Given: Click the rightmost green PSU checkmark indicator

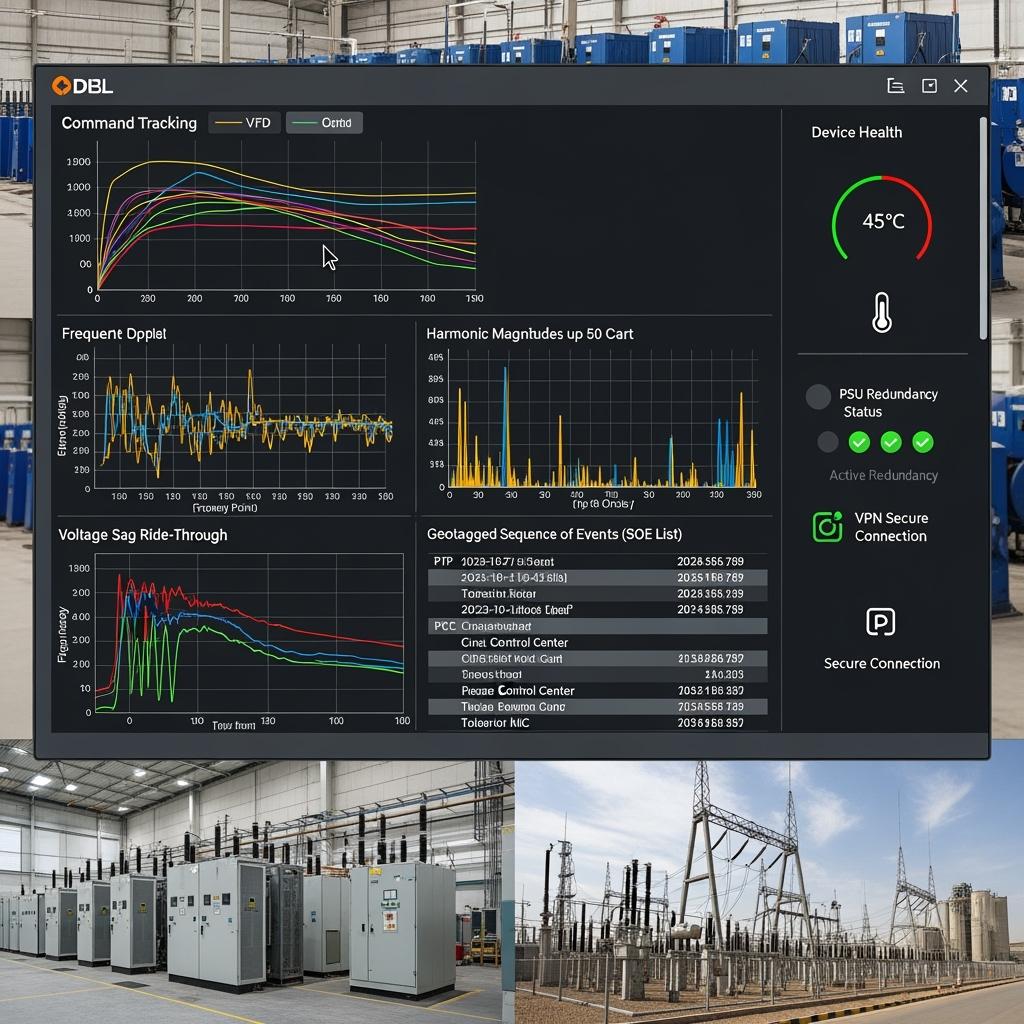Looking at the screenshot, I should (x=923, y=442).
